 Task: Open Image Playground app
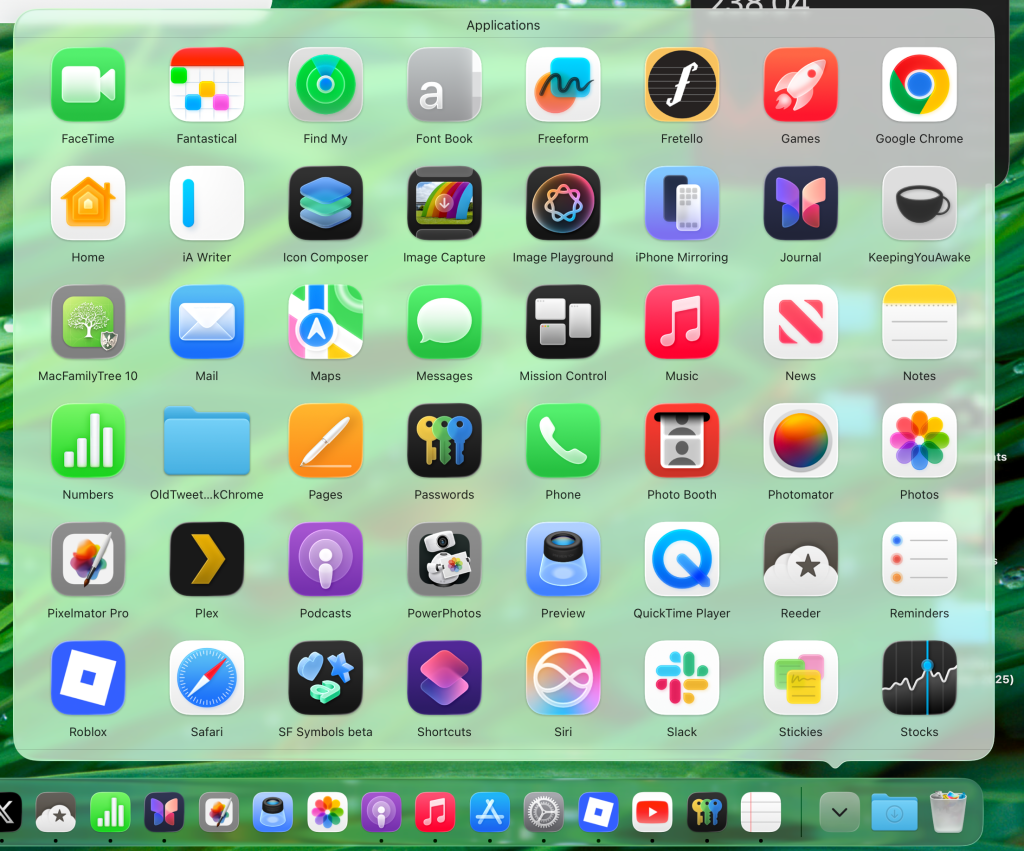point(563,204)
